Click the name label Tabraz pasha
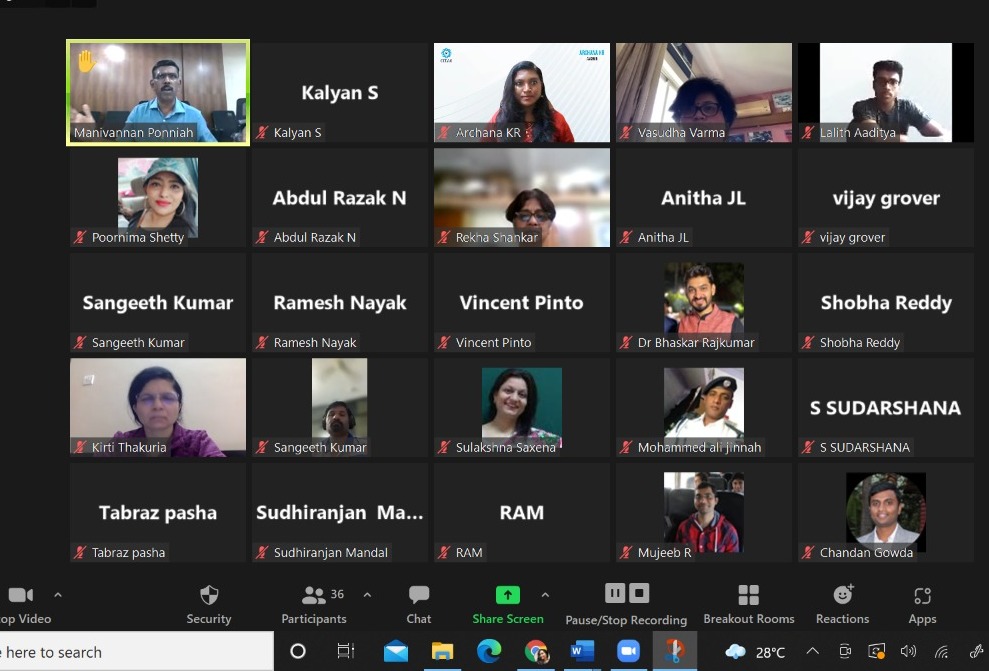 point(129,552)
